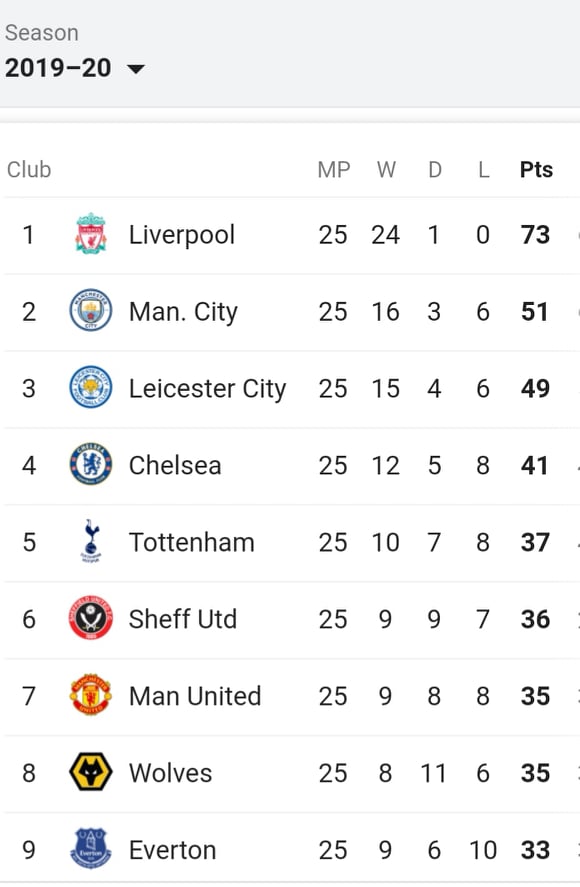580x887 pixels.
Task: Select the MP column header
Action: tap(334, 170)
